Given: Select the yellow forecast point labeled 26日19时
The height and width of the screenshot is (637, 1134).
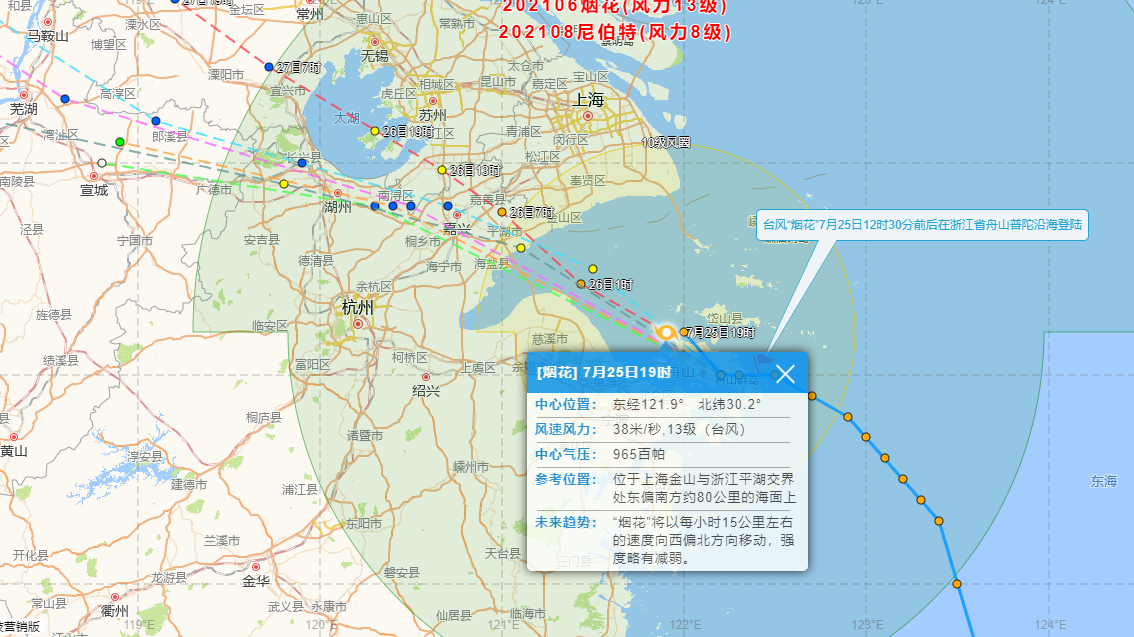Looking at the screenshot, I should click(375, 131).
